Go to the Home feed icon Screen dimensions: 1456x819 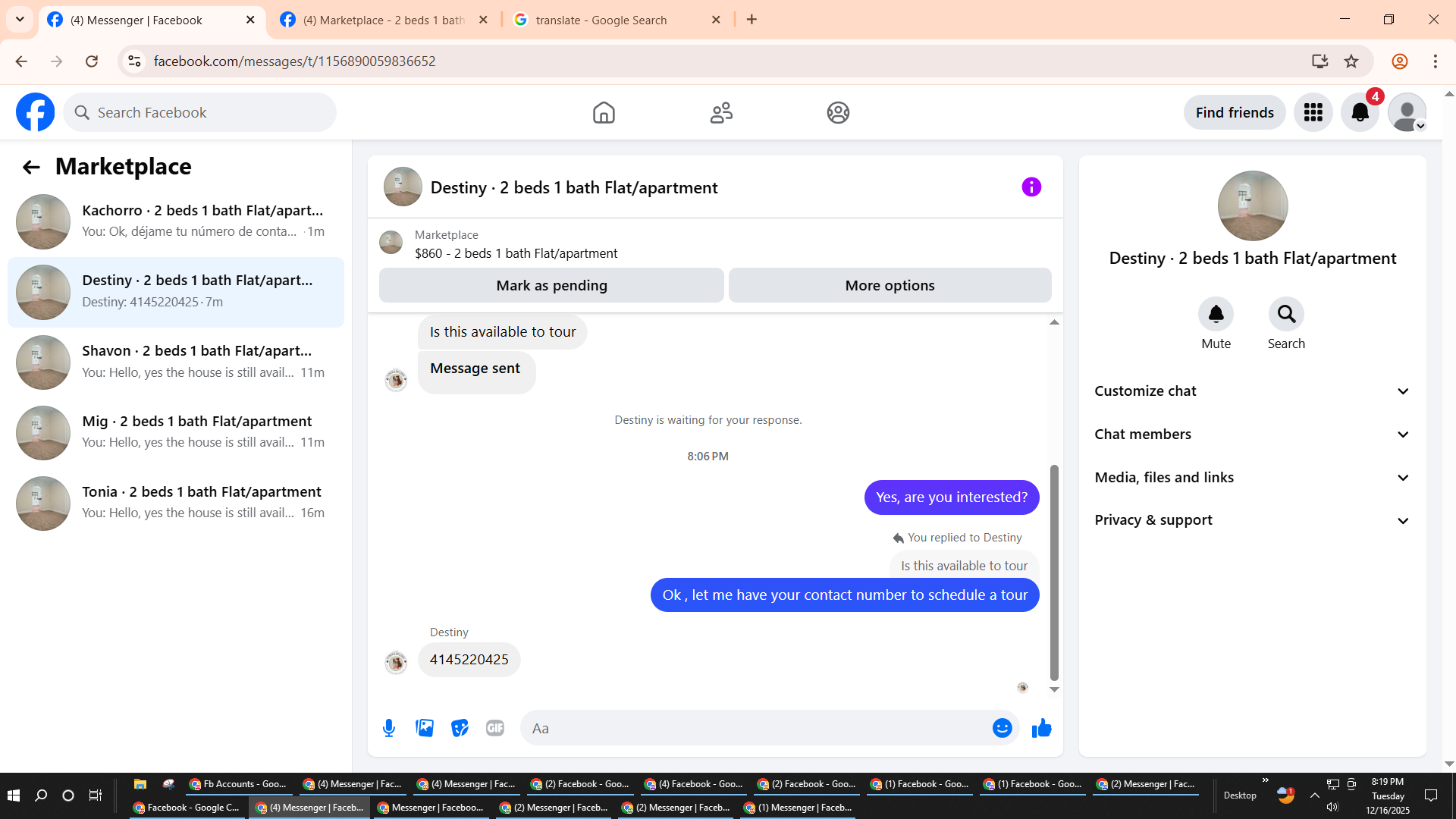point(604,112)
